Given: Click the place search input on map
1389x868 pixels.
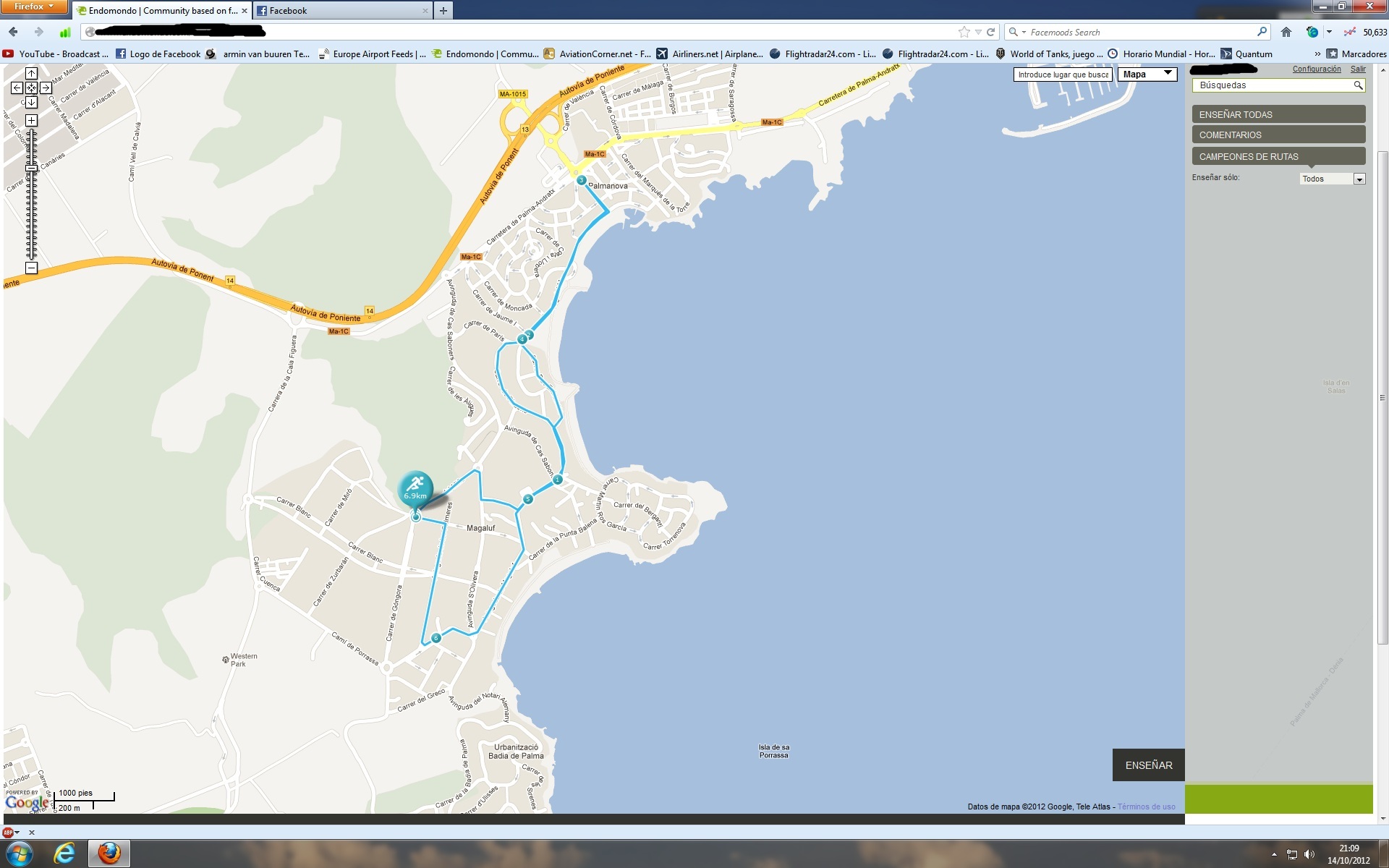Looking at the screenshot, I should (1062, 75).
